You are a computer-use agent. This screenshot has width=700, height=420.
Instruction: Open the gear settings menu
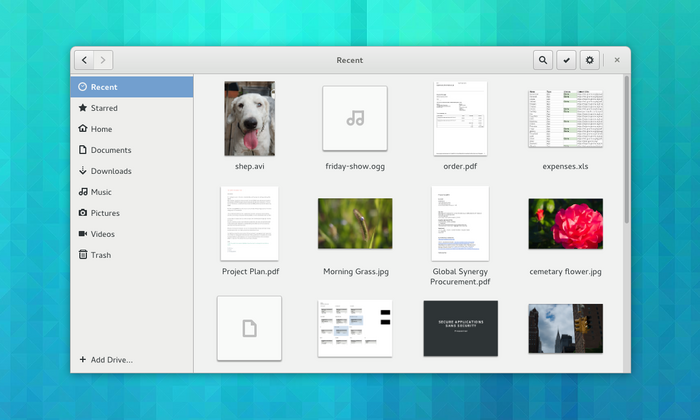(x=590, y=60)
